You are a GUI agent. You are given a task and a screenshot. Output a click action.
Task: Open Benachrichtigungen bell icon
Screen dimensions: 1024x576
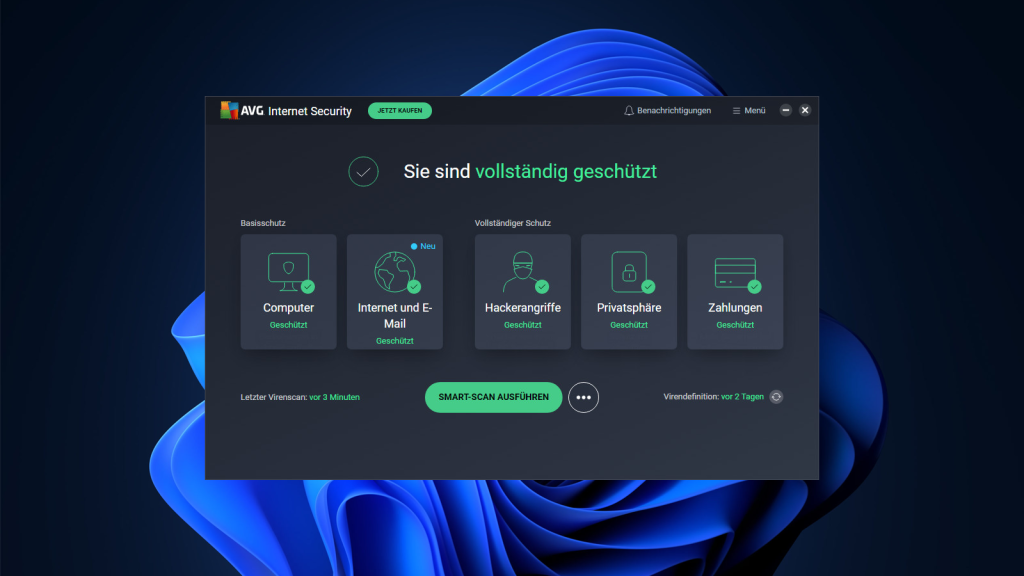pos(628,110)
